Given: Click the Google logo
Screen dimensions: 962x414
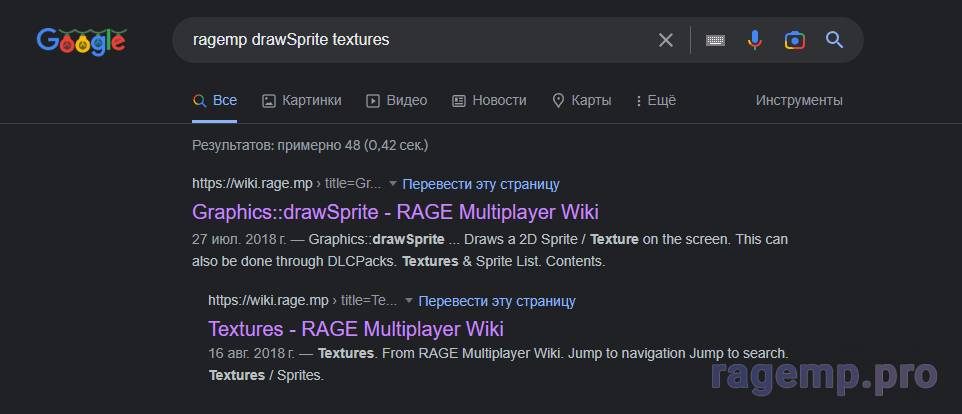Looking at the screenshot, I should pyautogui.click(x=81, y=40).
